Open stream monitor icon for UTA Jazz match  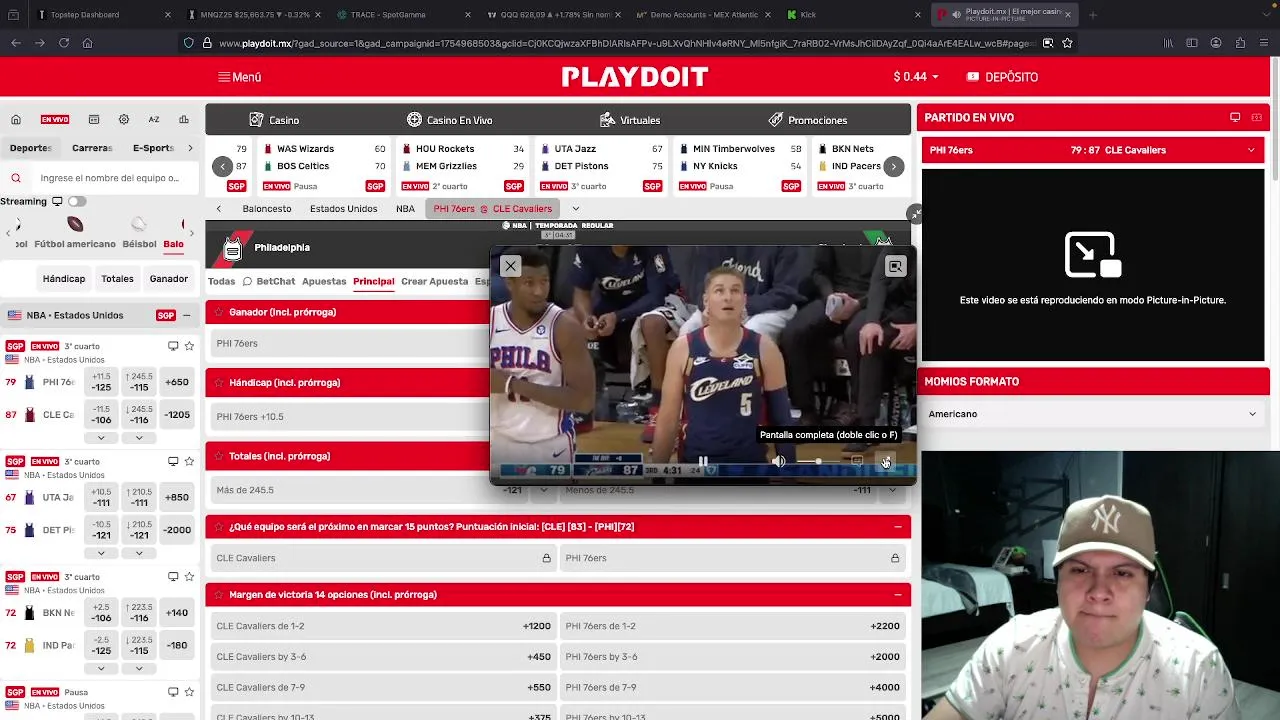tap(173, 461)
